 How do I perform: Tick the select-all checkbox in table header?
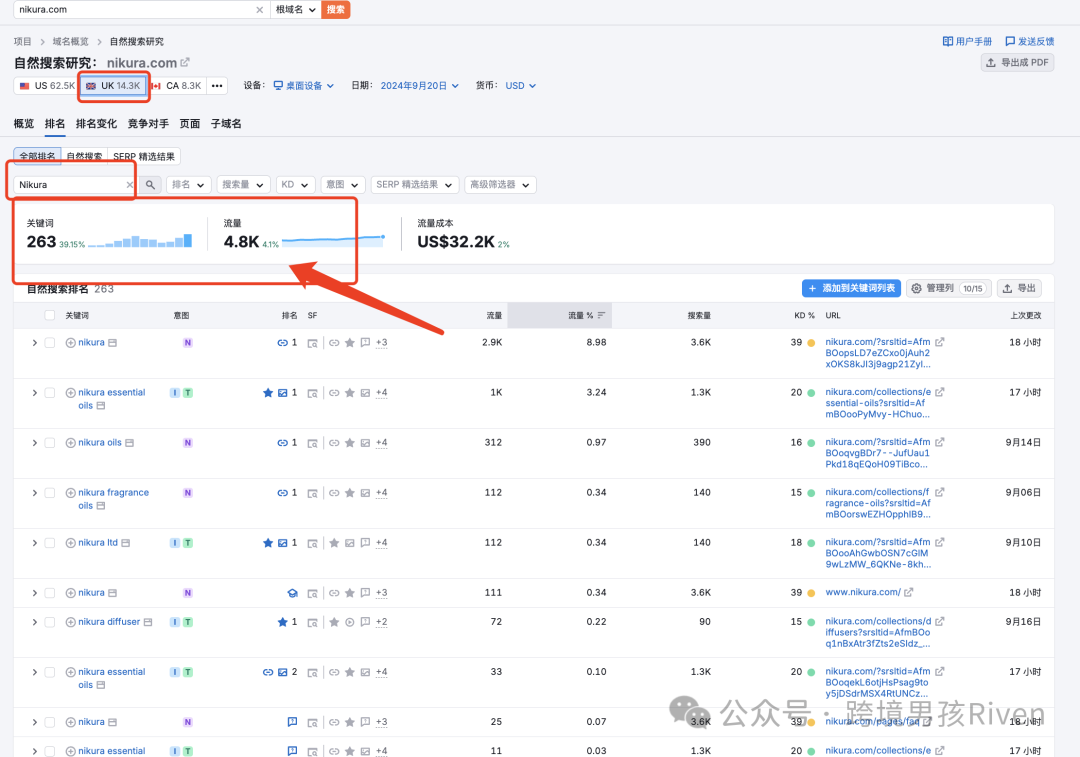(50, 315)
